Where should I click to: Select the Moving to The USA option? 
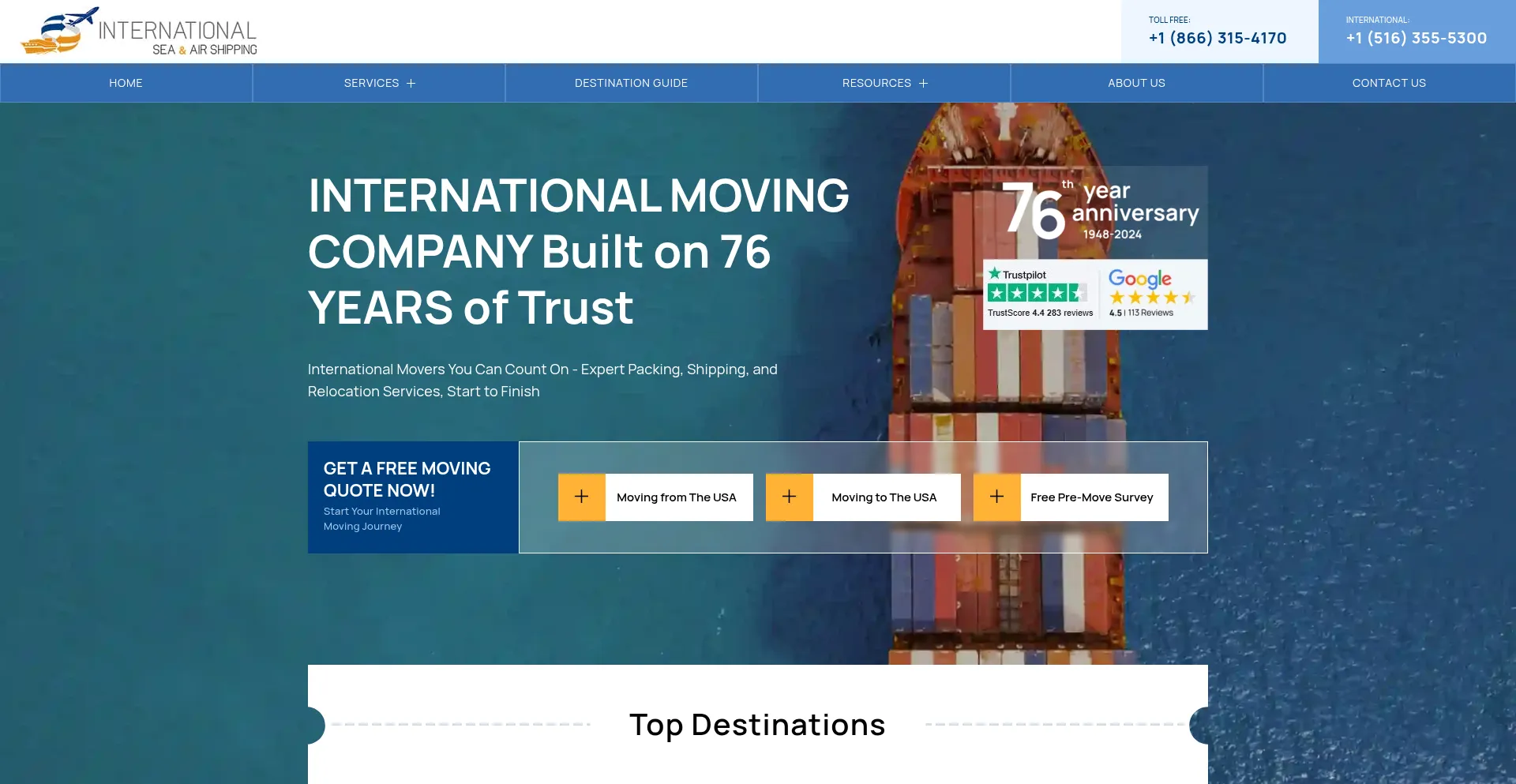(x=884, y=497)
